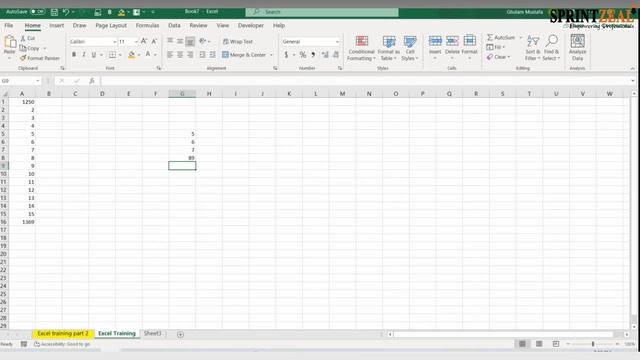Click Increase Decimal icon
The height and width of the screenshot is (360, 640).
325,54
